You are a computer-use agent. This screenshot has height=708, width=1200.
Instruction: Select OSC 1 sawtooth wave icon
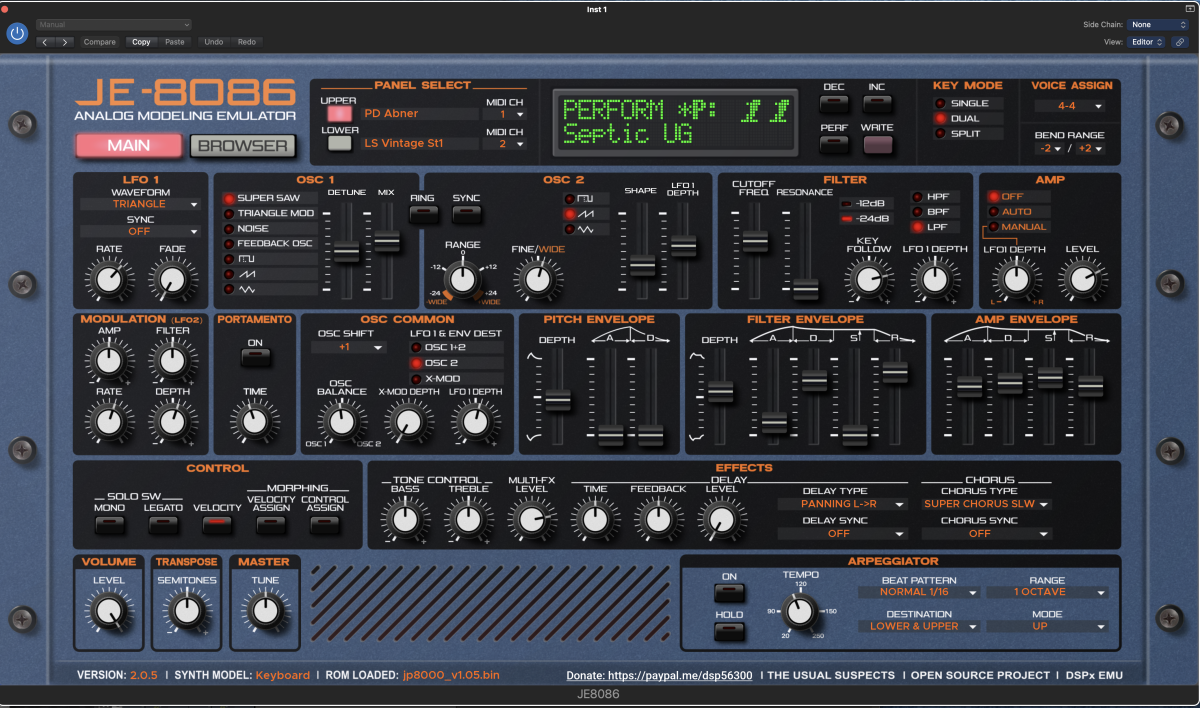(245, 273)
